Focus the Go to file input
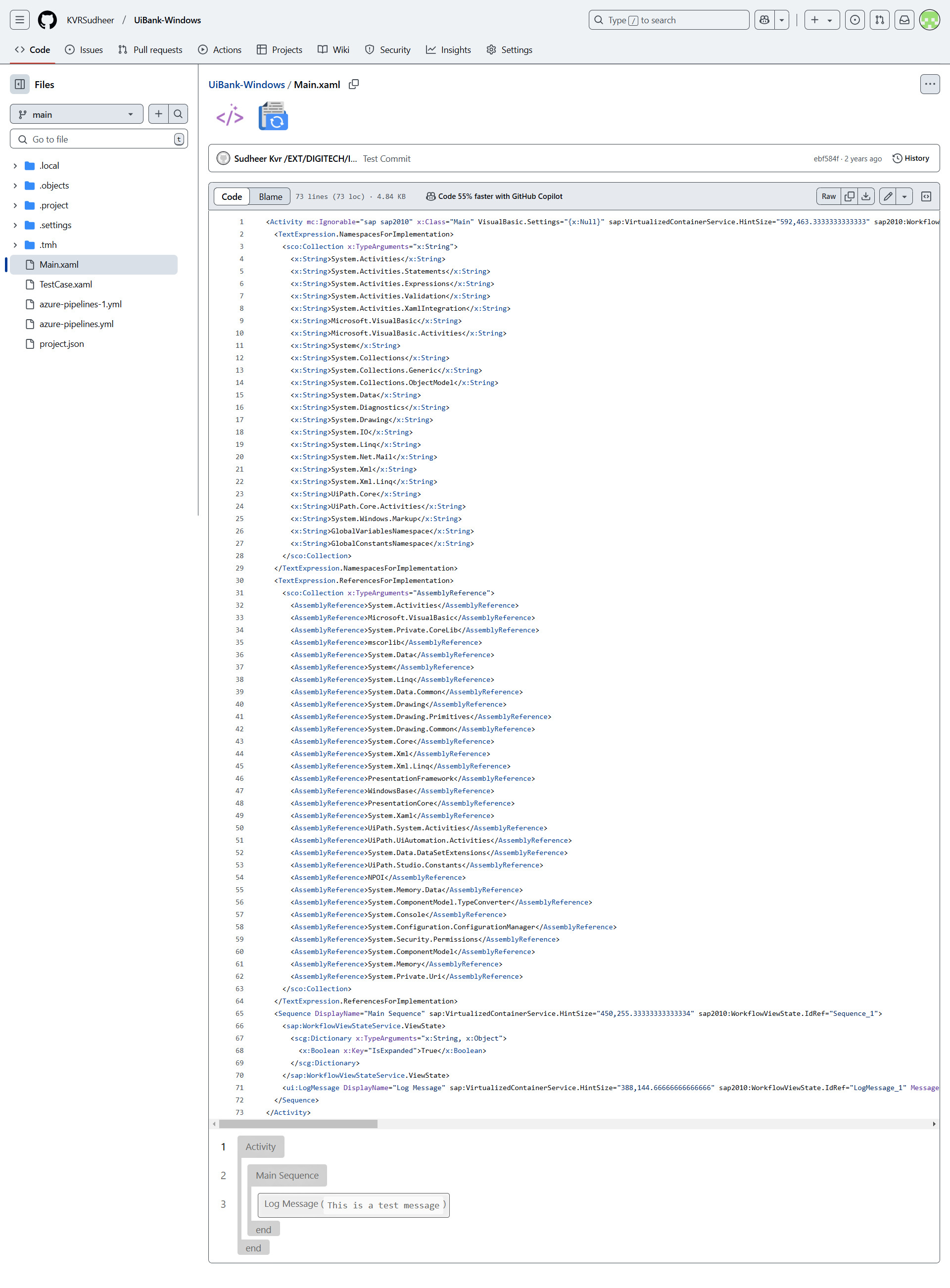 (x=99, y=139)
